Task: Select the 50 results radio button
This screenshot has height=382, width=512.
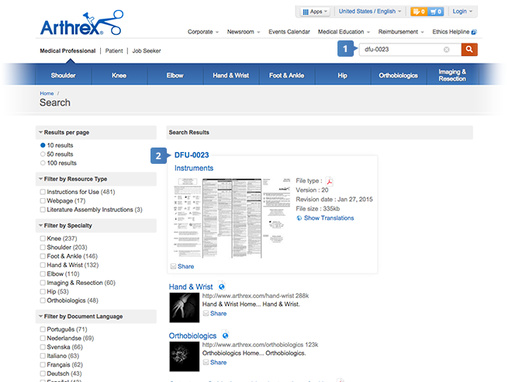Action: 43,154
